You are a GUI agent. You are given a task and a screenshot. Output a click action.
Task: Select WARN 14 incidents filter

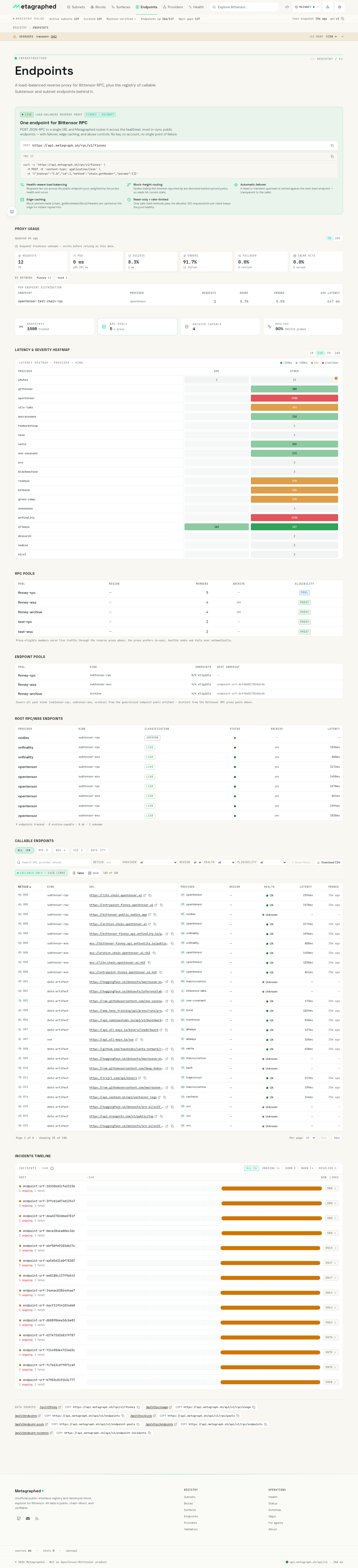point(308,1168)
